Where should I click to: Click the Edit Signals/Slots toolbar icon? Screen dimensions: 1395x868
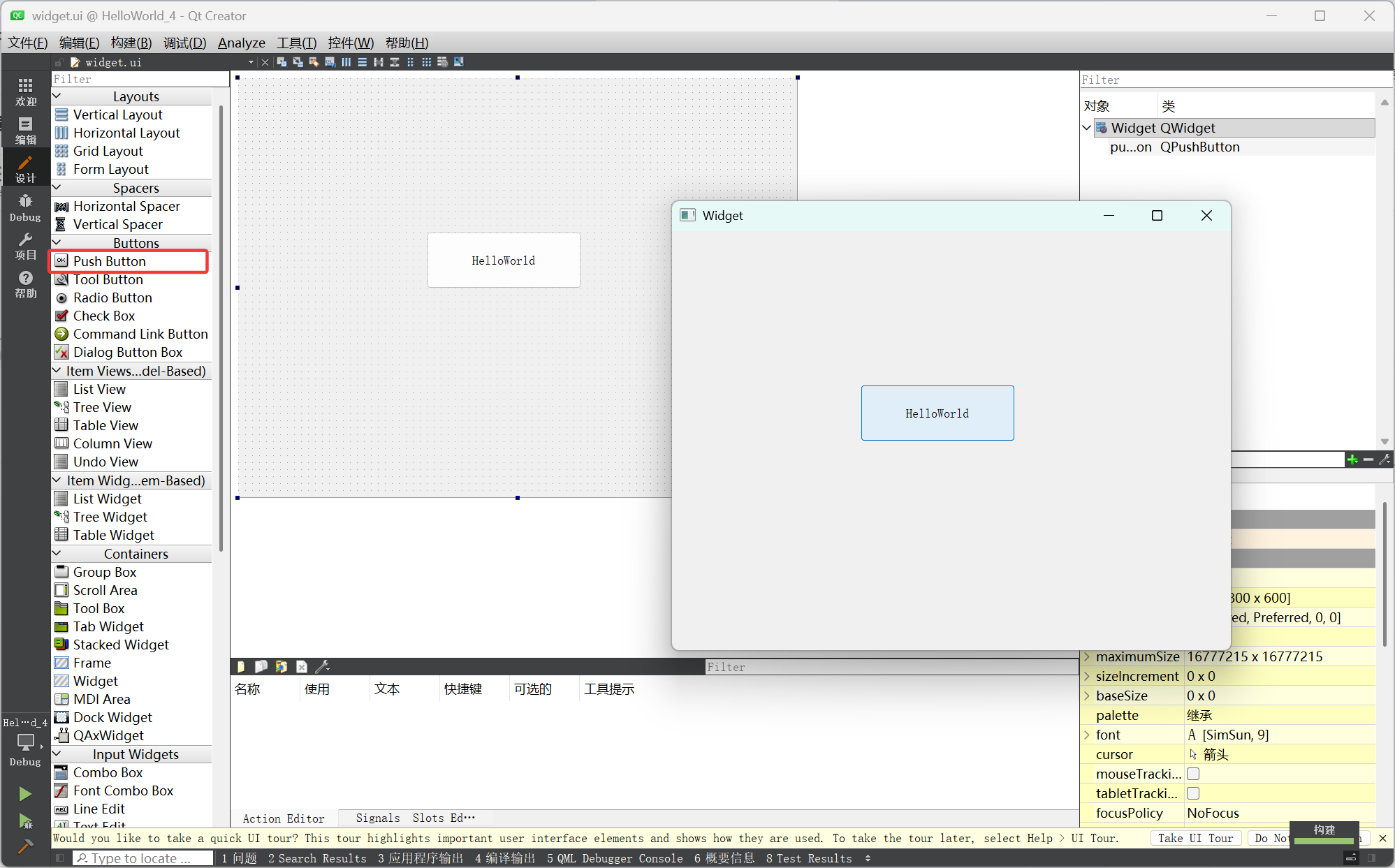[298, 62]
